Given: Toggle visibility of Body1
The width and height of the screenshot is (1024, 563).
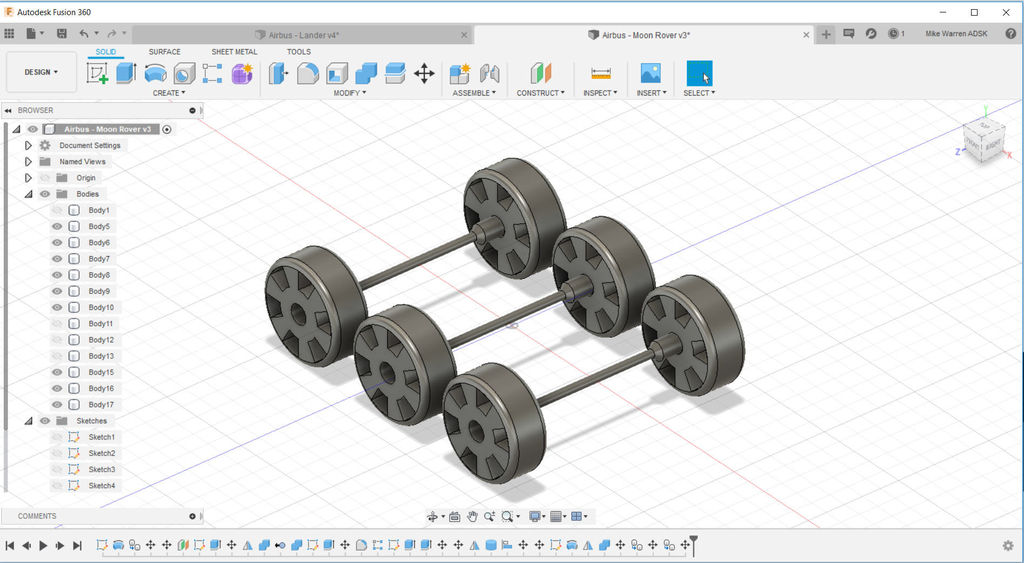Looking at the screenshot, I should (57, 210).
